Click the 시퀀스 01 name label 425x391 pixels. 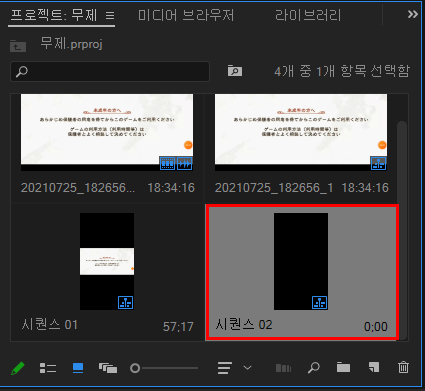[x=50, y=324]
